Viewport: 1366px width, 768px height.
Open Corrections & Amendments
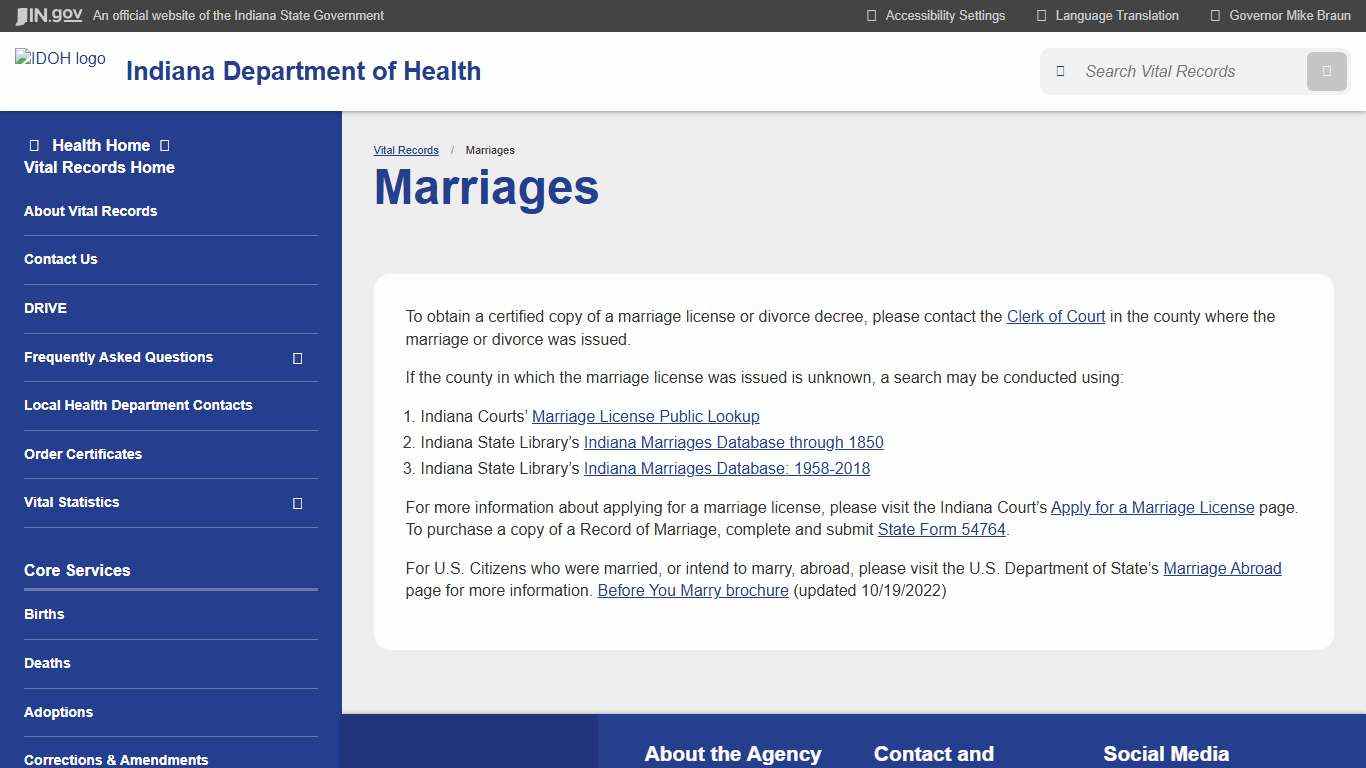(x=116, y=759)
